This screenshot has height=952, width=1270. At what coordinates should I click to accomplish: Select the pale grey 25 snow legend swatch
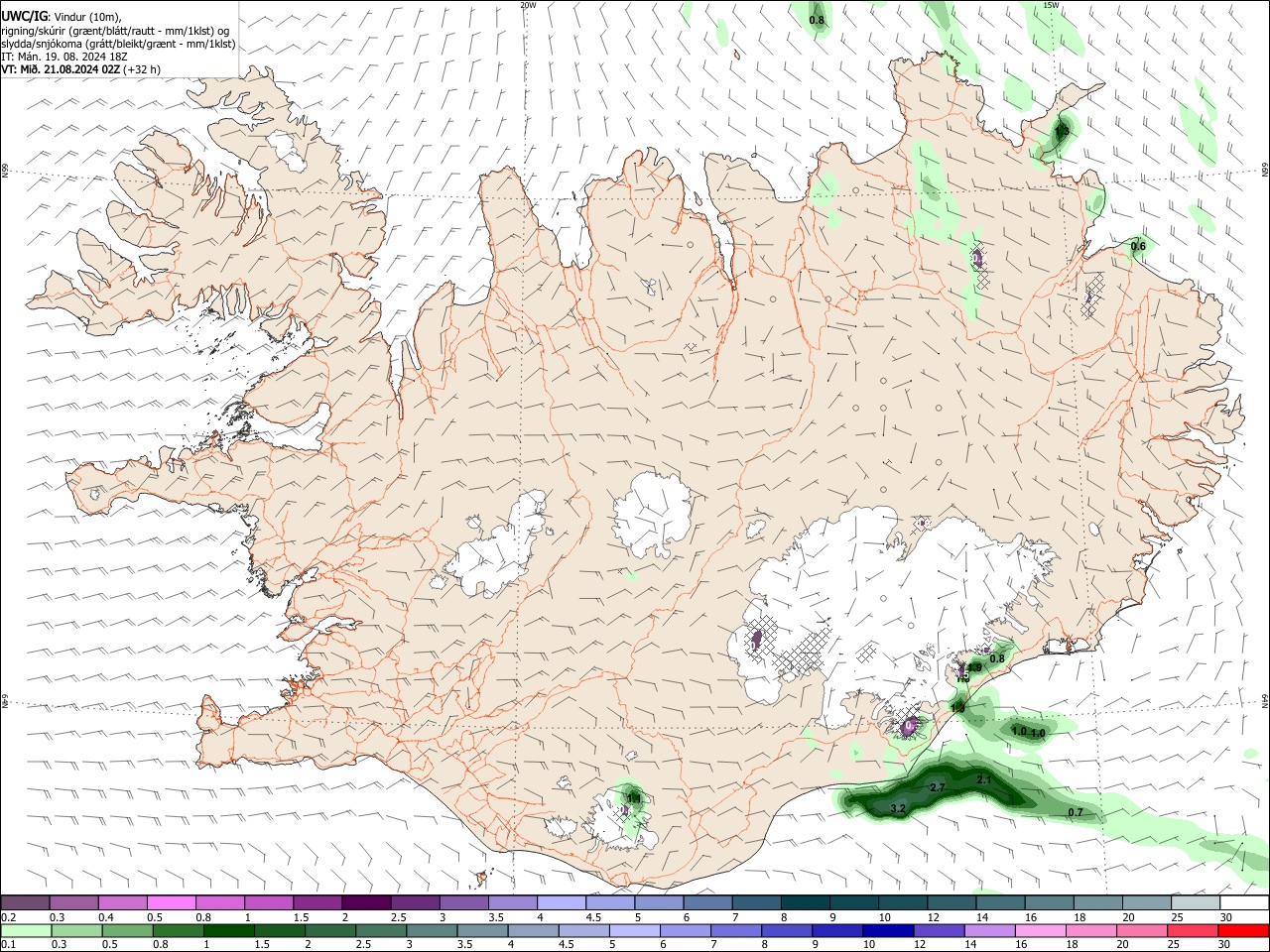click(1196, 903)
